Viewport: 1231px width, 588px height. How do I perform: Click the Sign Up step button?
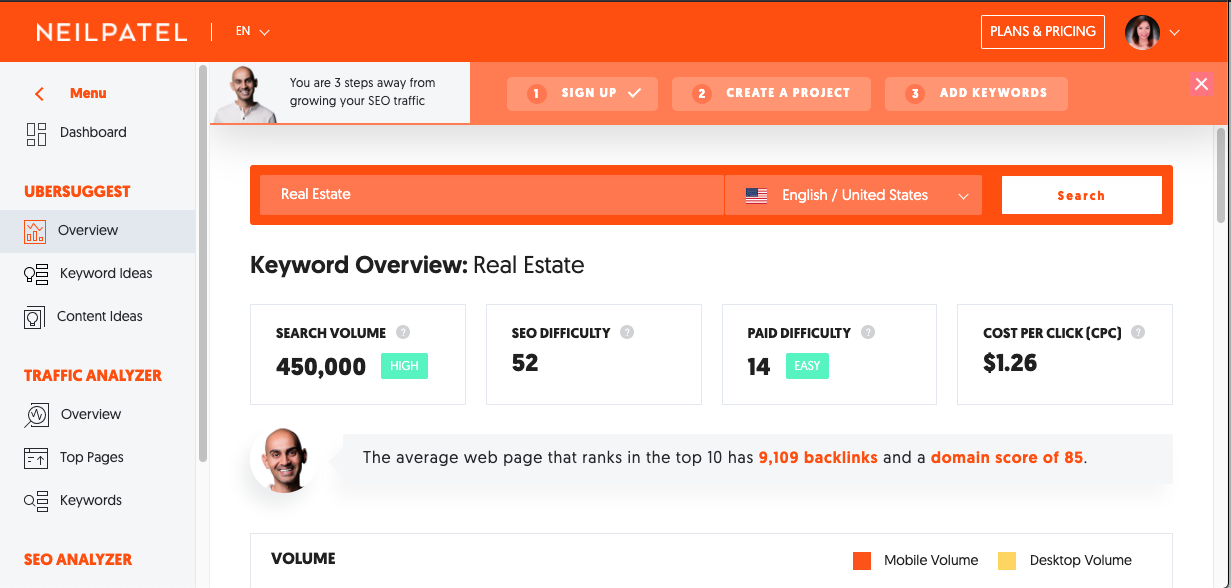582,94
